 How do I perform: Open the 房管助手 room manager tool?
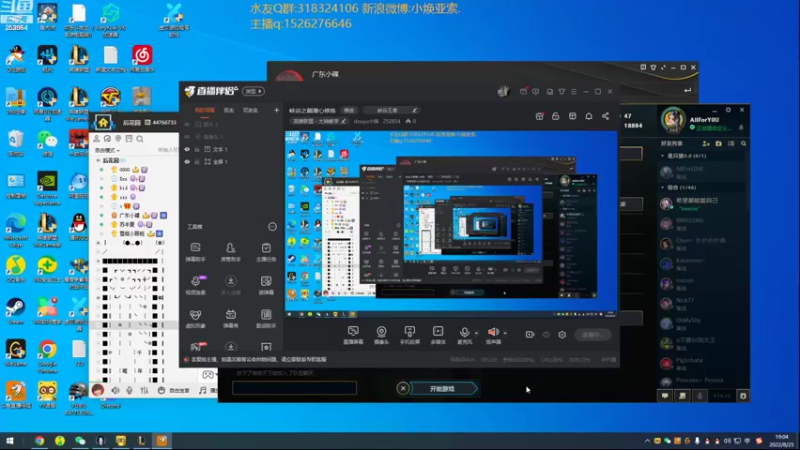231,252
